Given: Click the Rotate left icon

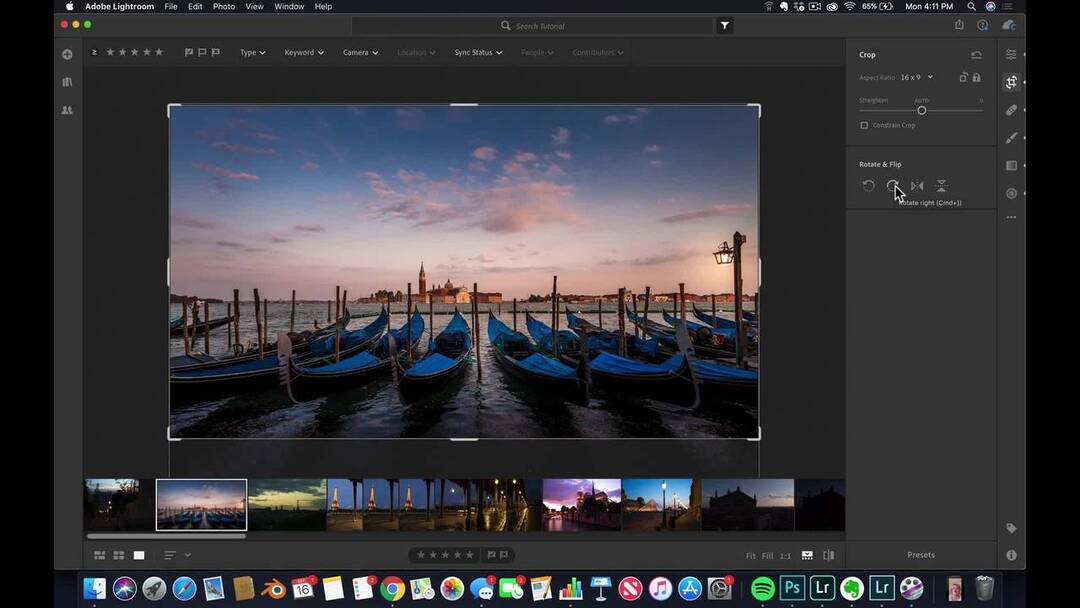Looking at the screenshot, I should [869, 186].
